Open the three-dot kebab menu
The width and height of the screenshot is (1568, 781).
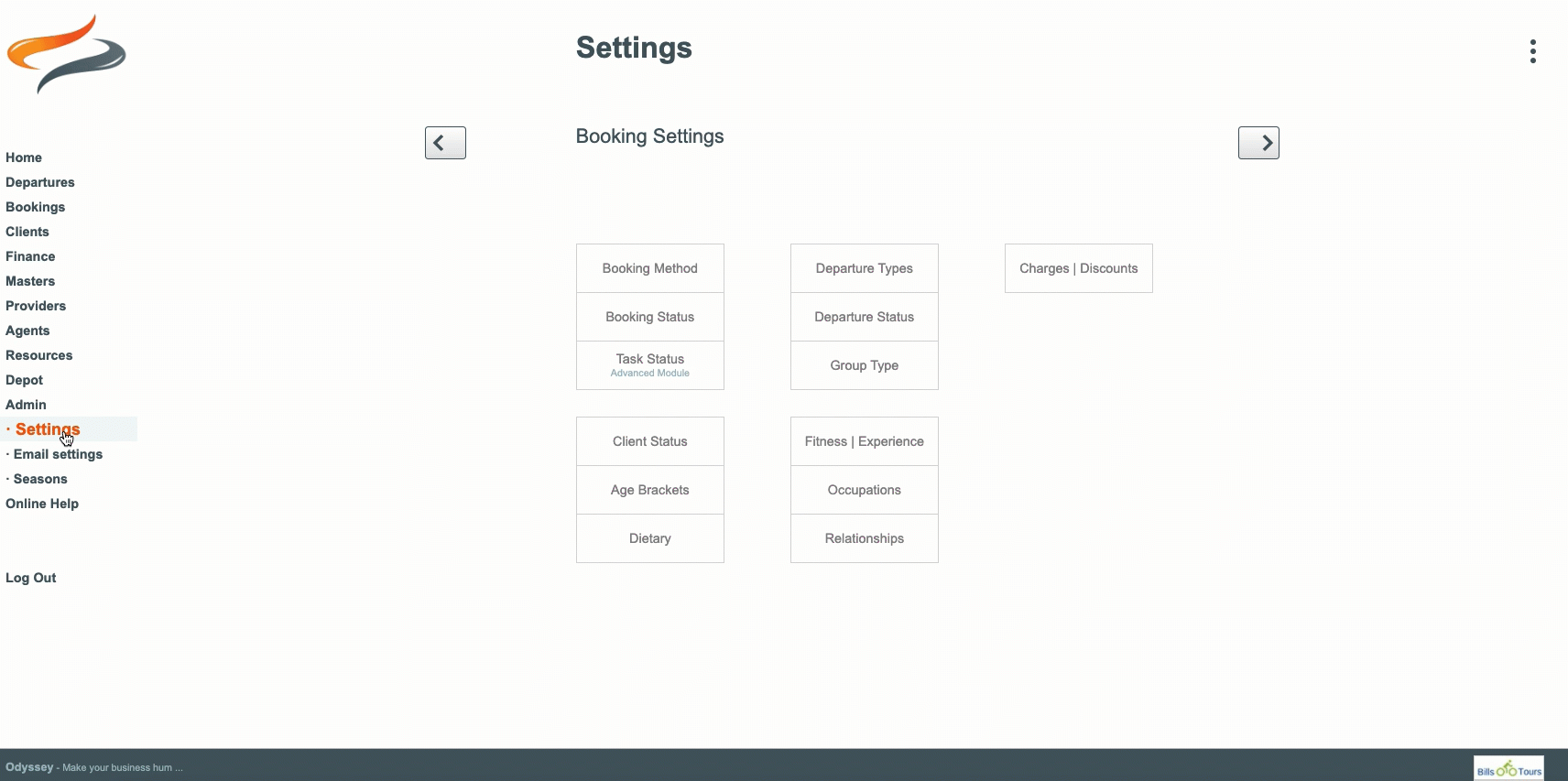1532,51
